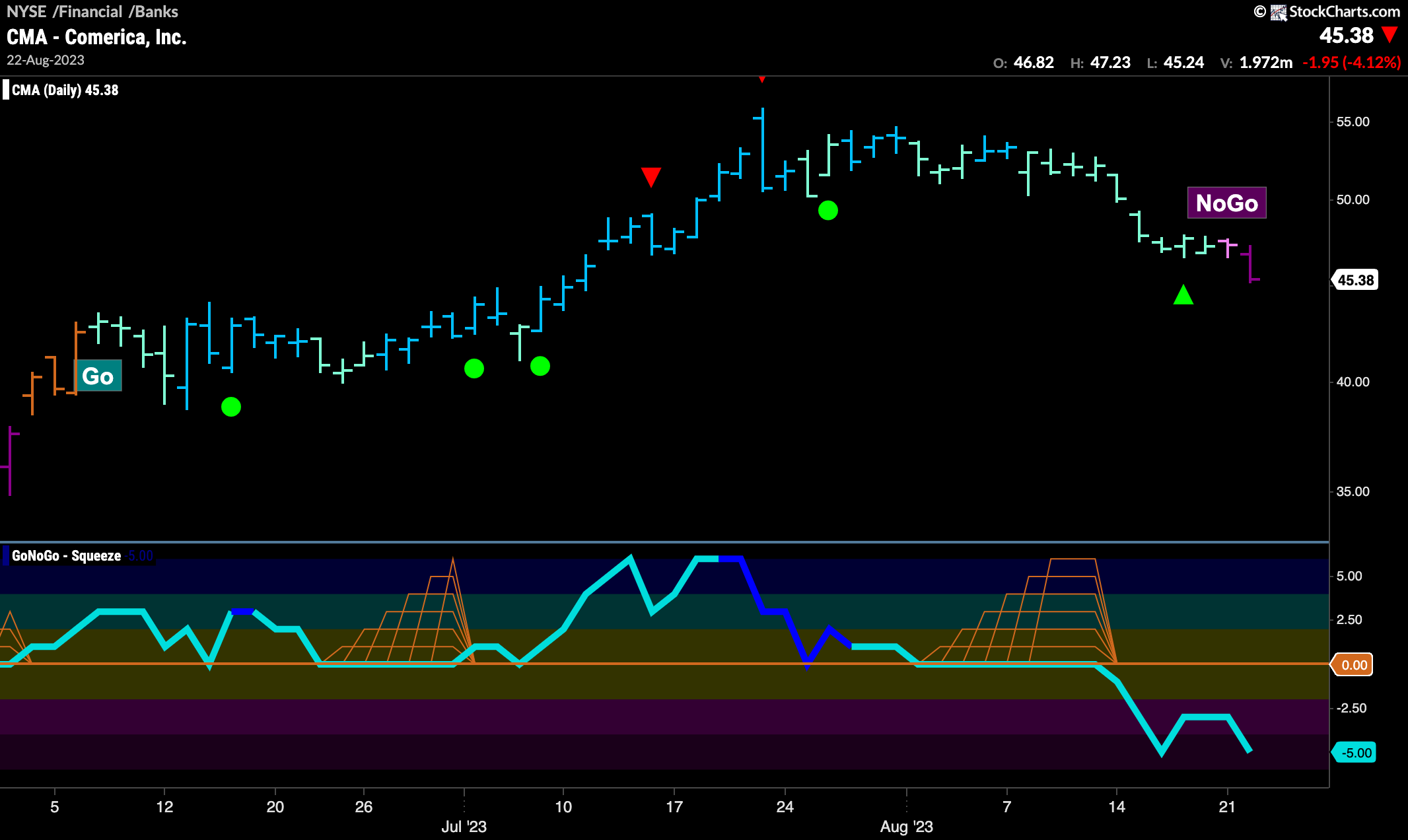
Task: Click the green circle marker near 3 July
Action: 474,368
